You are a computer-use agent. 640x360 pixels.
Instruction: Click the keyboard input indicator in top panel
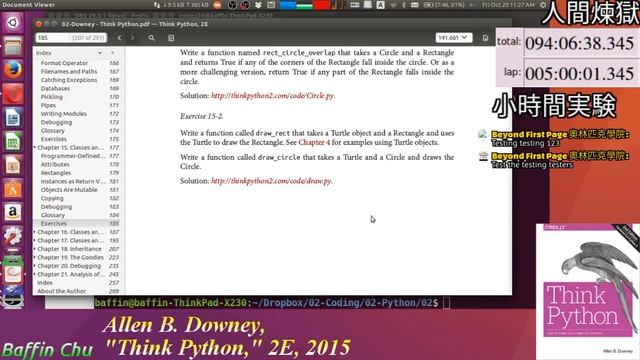point(380,5)
